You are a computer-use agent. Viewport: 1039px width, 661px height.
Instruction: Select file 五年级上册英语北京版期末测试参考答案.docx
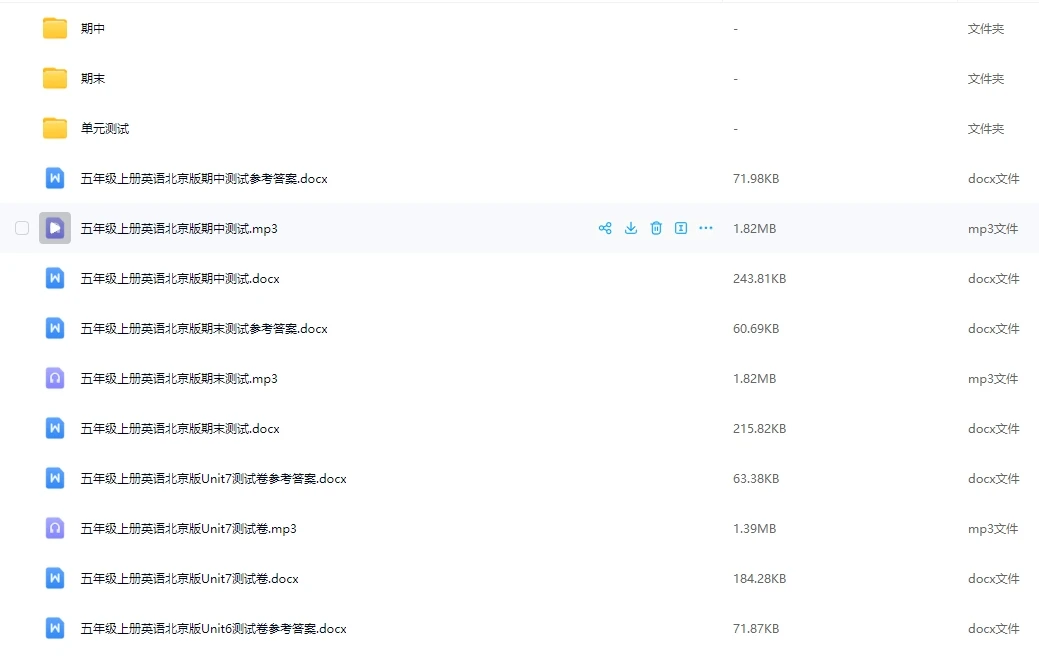coord(204,329)
